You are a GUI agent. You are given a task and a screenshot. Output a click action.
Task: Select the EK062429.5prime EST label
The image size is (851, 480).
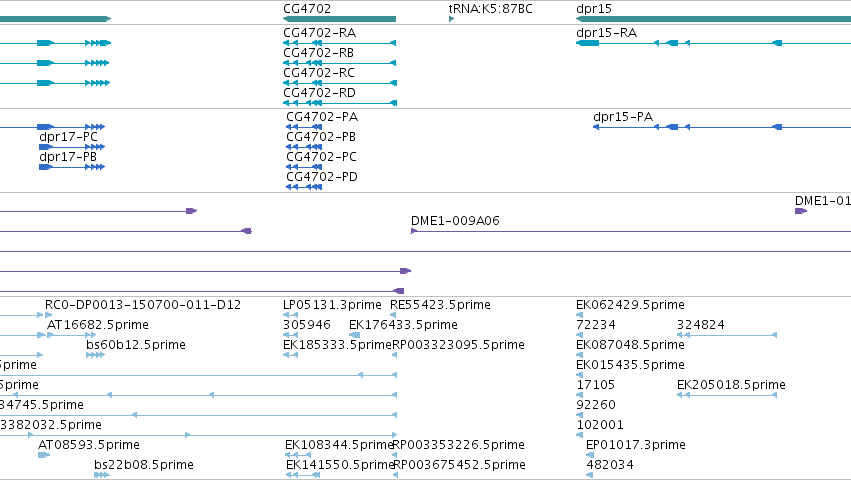click(x=630, y=305)
